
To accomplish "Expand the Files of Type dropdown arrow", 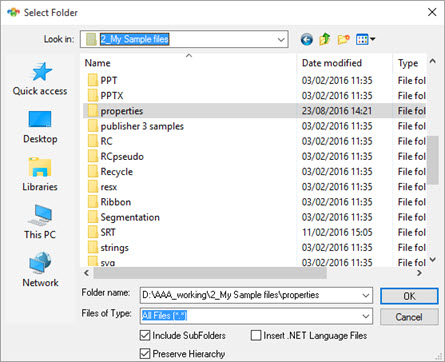I will click(366, 316).
